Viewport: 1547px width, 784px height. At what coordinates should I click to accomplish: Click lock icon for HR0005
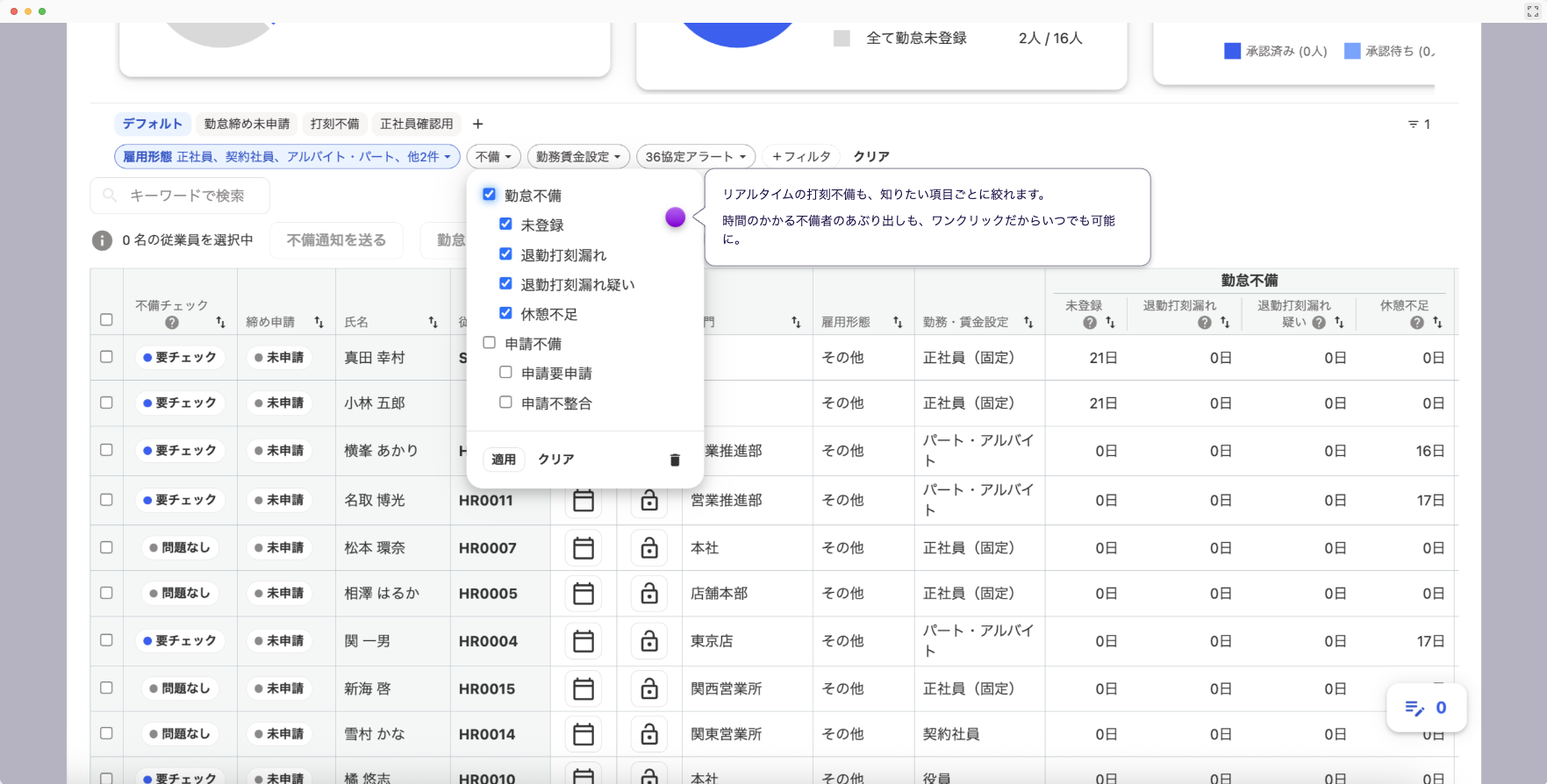pyautogui.click(x=649, y=594)
